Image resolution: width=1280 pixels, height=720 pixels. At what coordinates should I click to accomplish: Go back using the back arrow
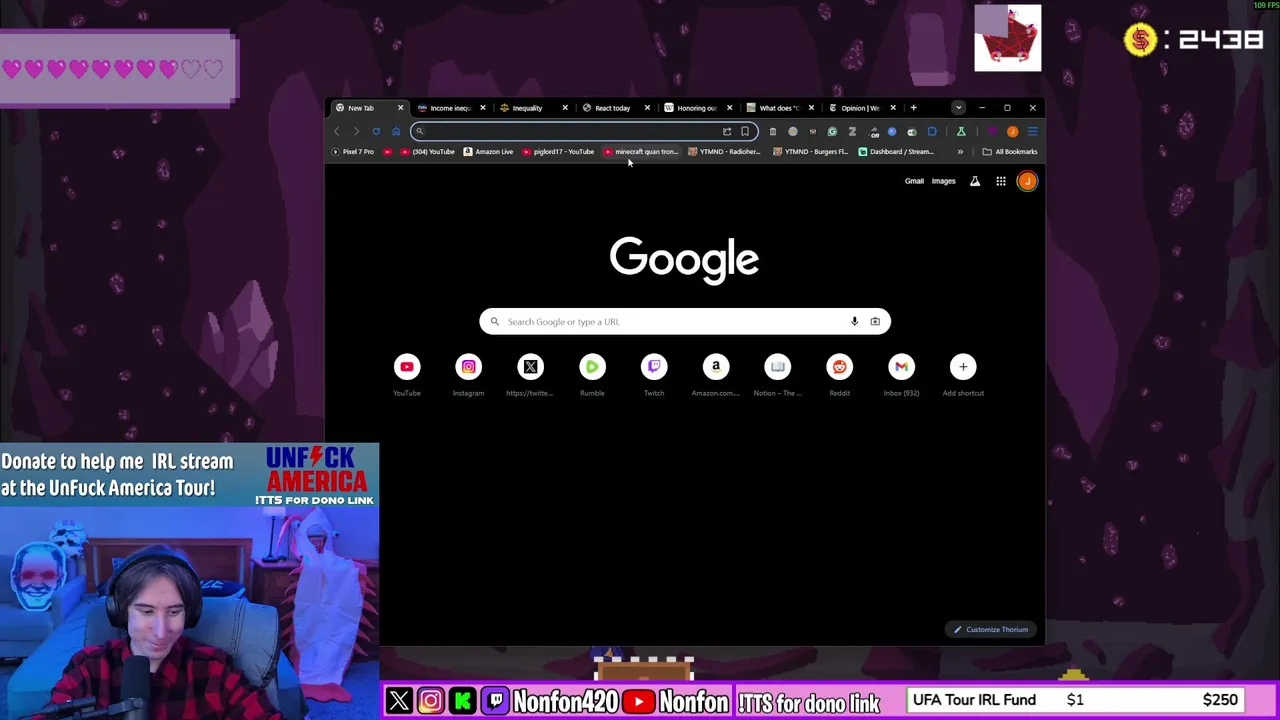(x=337, y=131)
